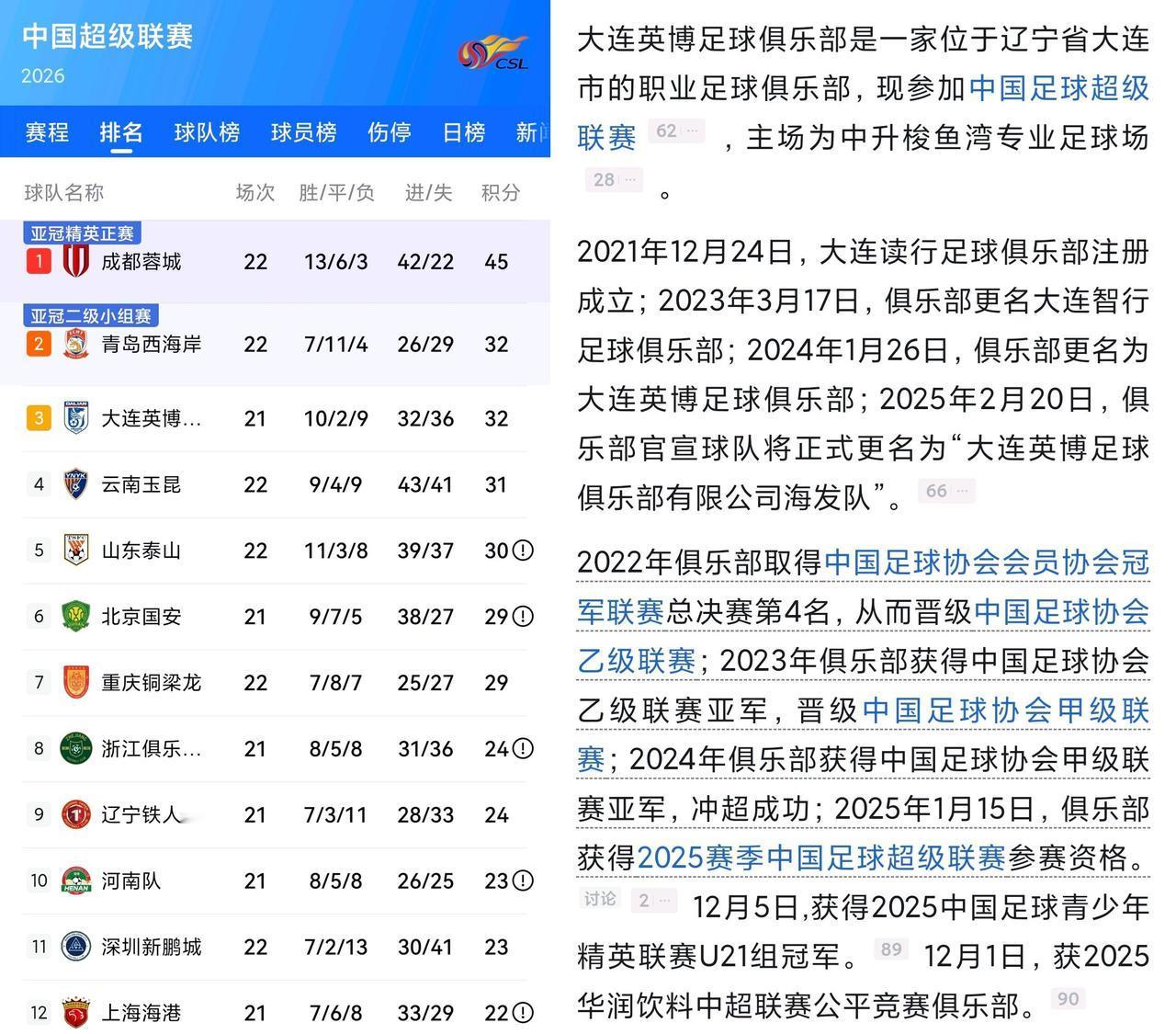Click citation marker 28
This screenshot has height=1034, width=1176.
(614, 179)
